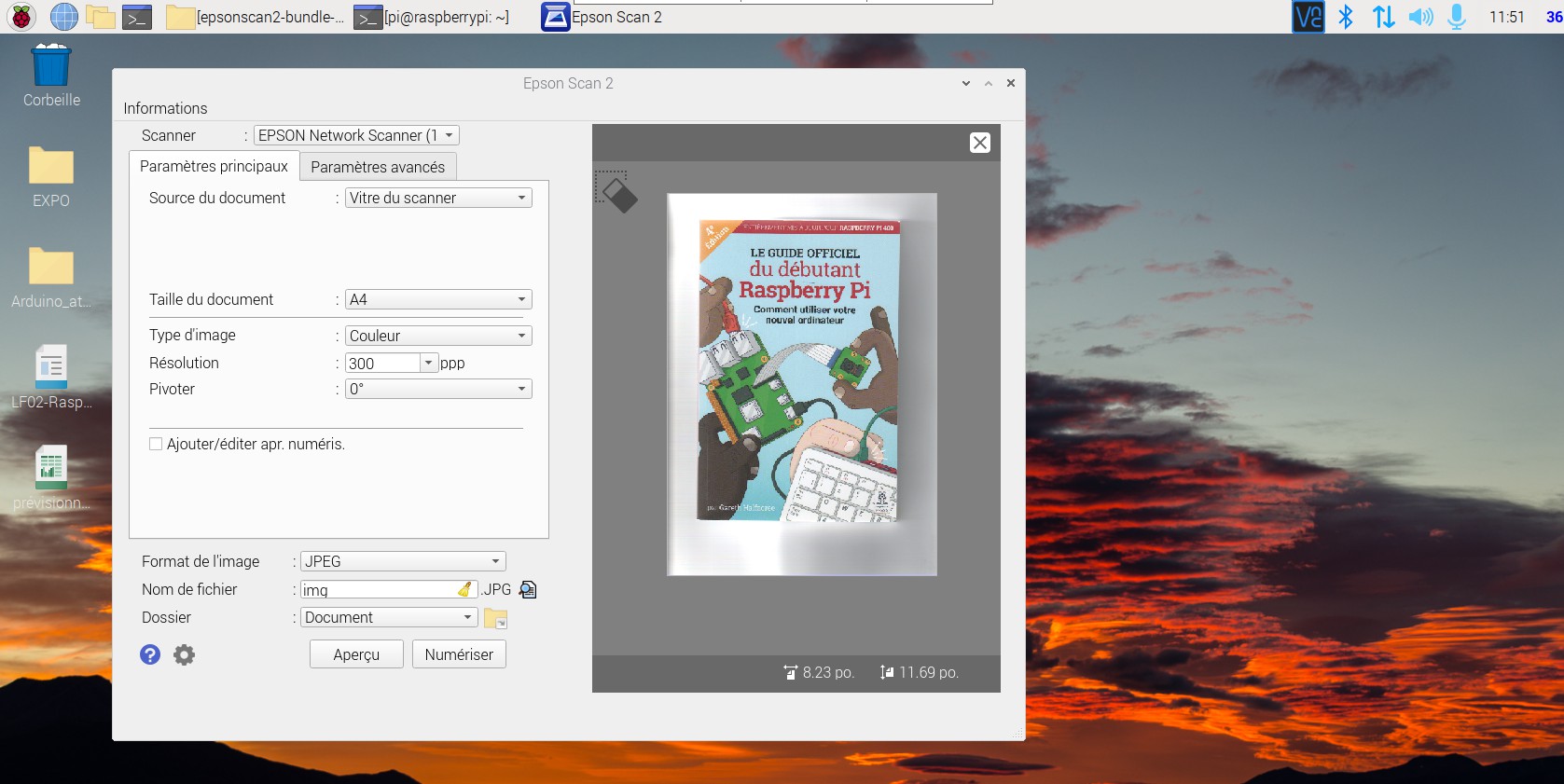Image resolution: width=1564 pixels, height=784 pixels.
Task: Open the Raspberry Pi main menu
Action: tap(21, 17)
